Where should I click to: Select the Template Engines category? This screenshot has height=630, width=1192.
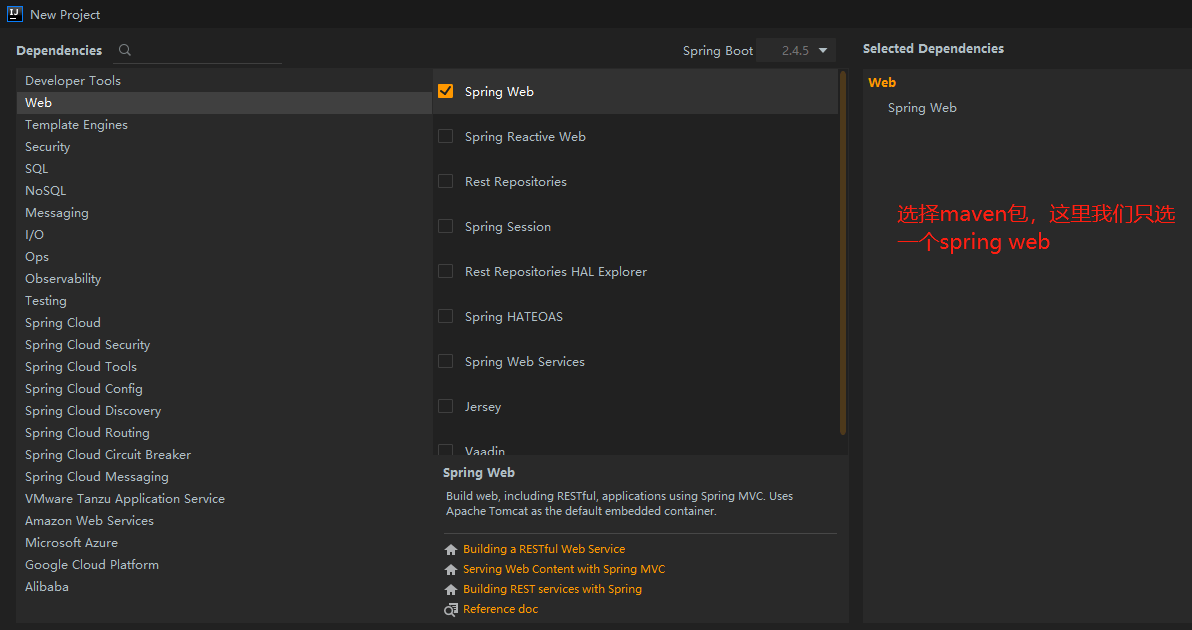[76, 125]
